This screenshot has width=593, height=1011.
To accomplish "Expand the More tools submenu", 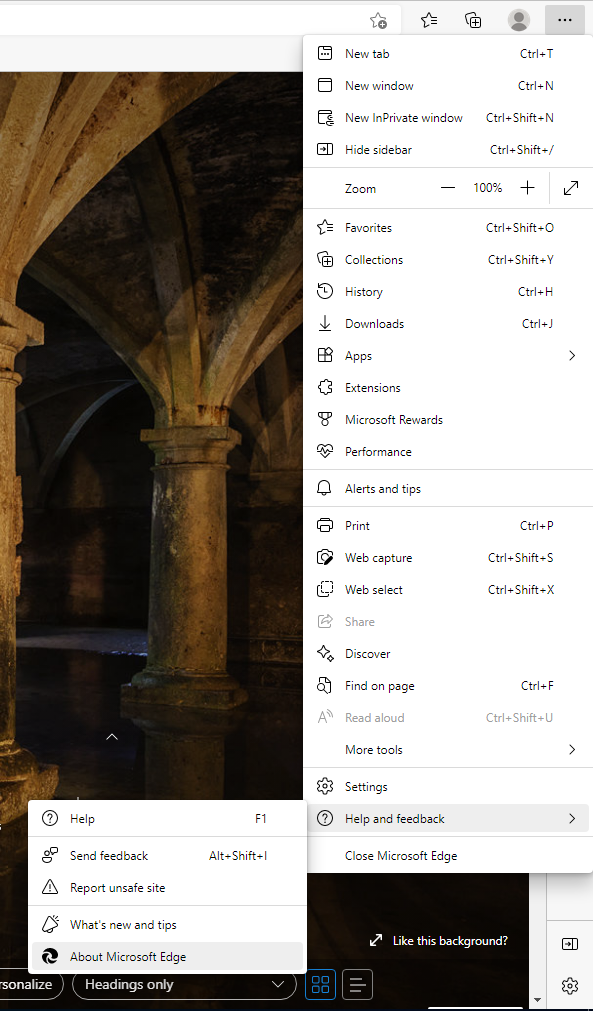I will [448, 750].
